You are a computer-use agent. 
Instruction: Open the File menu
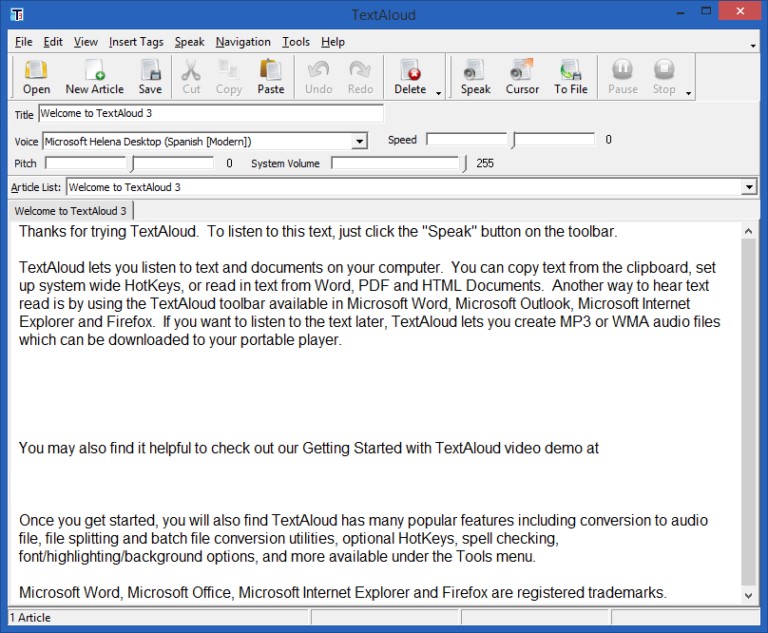pos(24,42)
